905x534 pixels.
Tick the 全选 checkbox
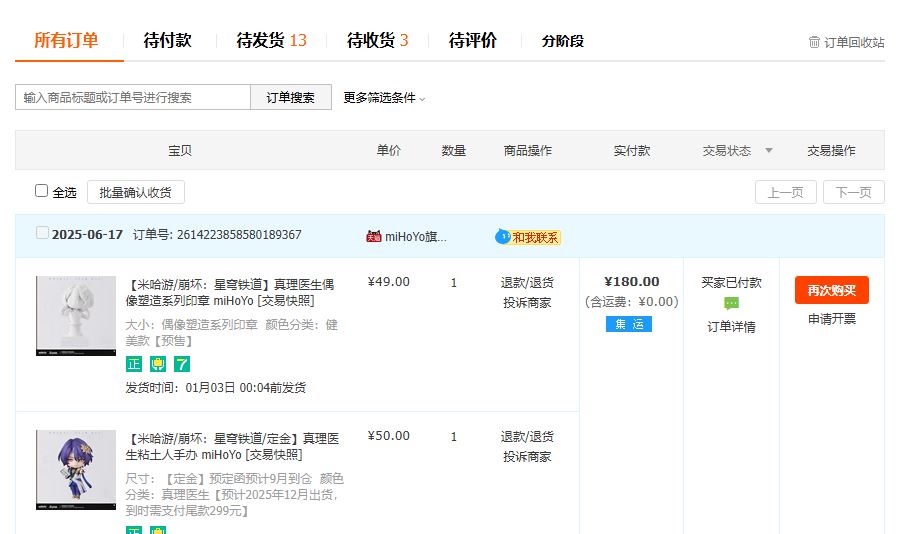point(41,191)
